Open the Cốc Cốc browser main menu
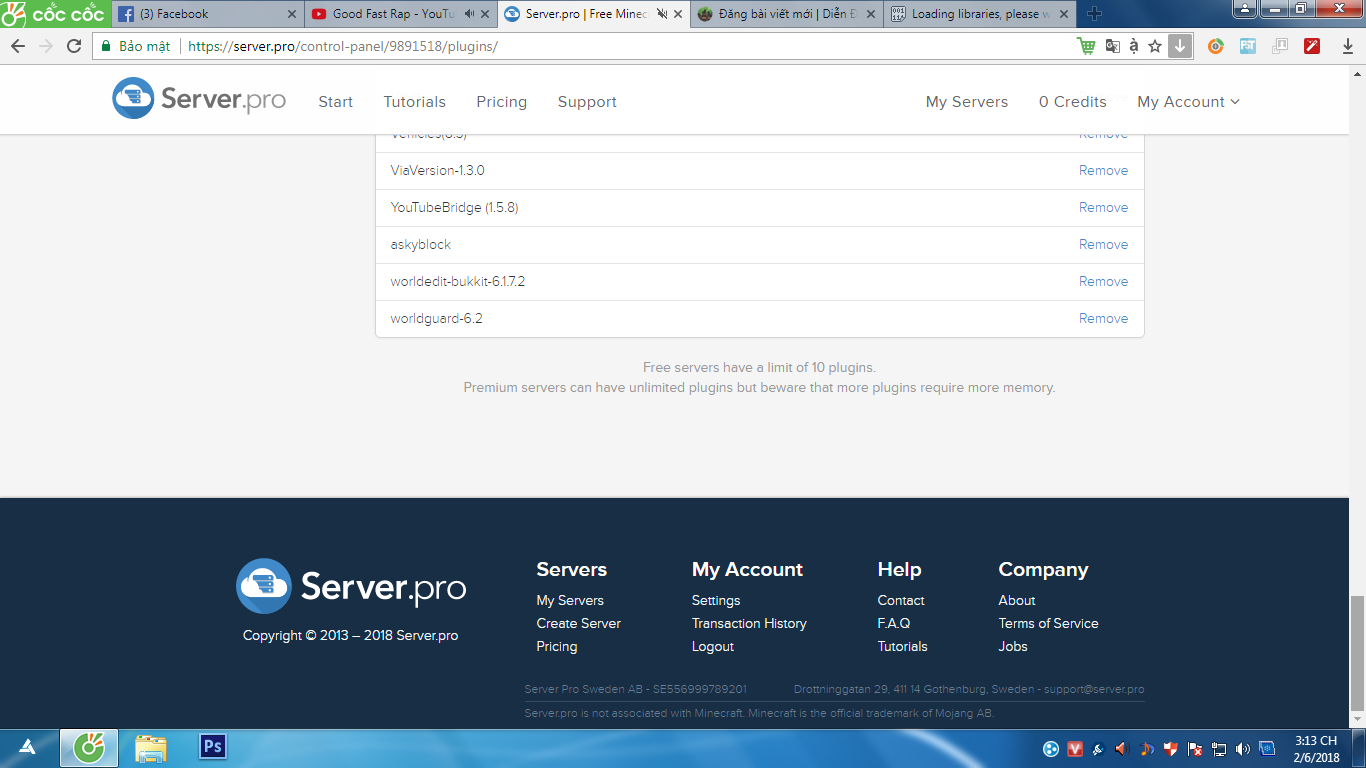This screenshot has height=768, width=1366. pos(54,14)
